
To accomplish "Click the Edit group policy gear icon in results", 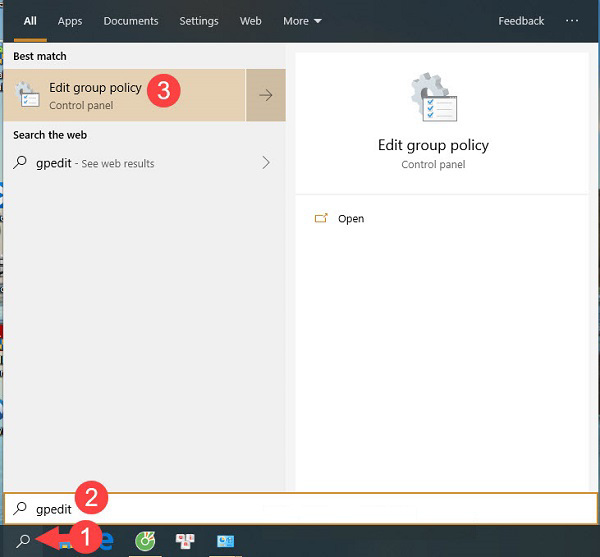I will pyautogui.click(x=27, y=95).
